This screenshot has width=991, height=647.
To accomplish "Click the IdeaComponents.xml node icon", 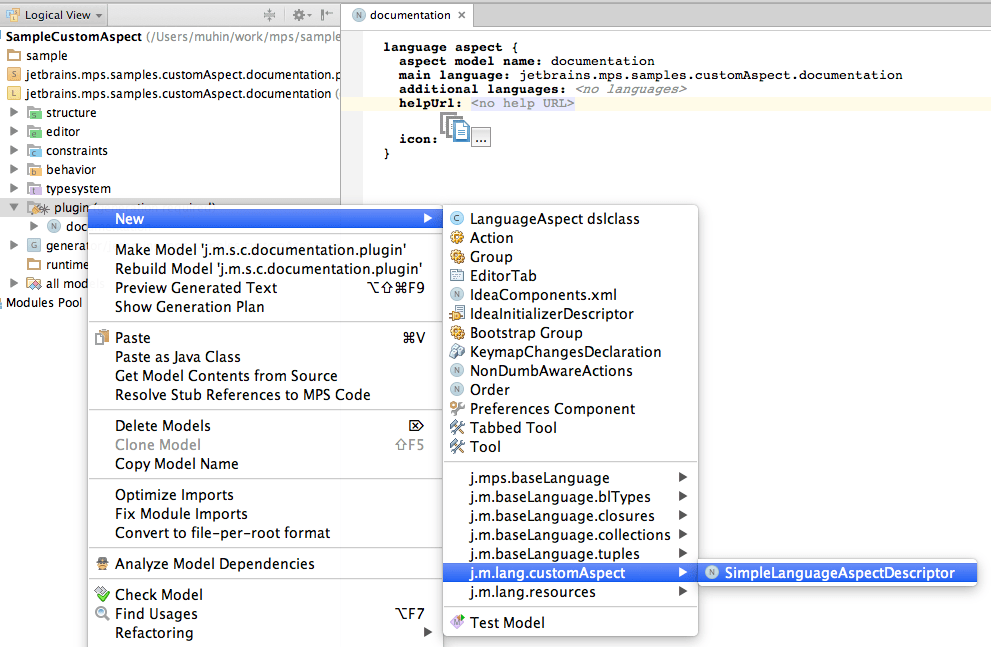I will 457,294.
